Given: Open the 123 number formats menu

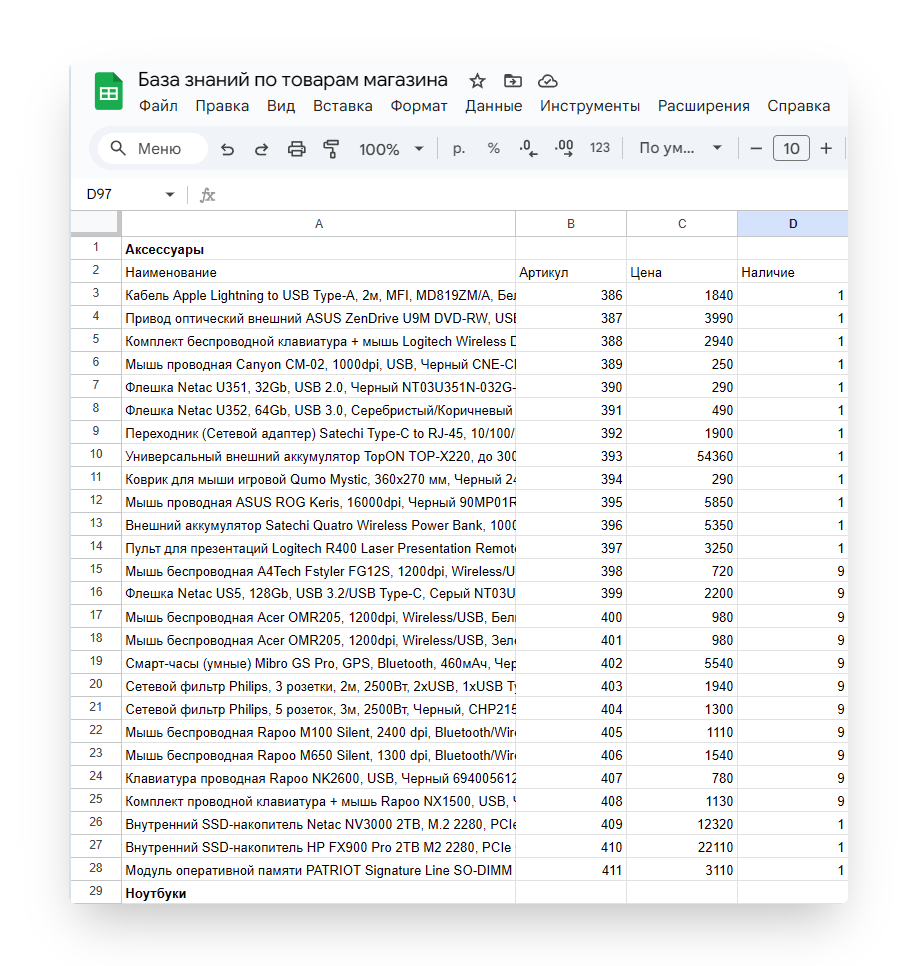Looking at the screenshot, I should (x=600, y=148).
